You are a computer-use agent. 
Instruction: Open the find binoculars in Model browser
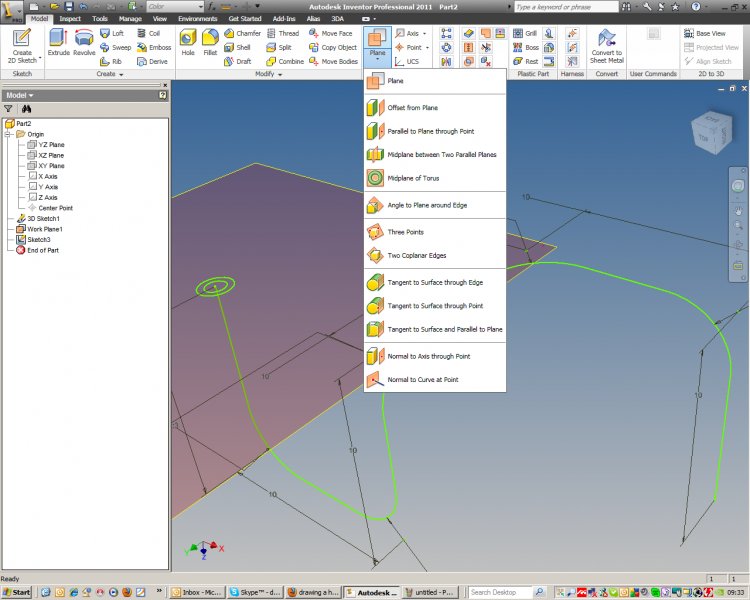tap(26, 109)
